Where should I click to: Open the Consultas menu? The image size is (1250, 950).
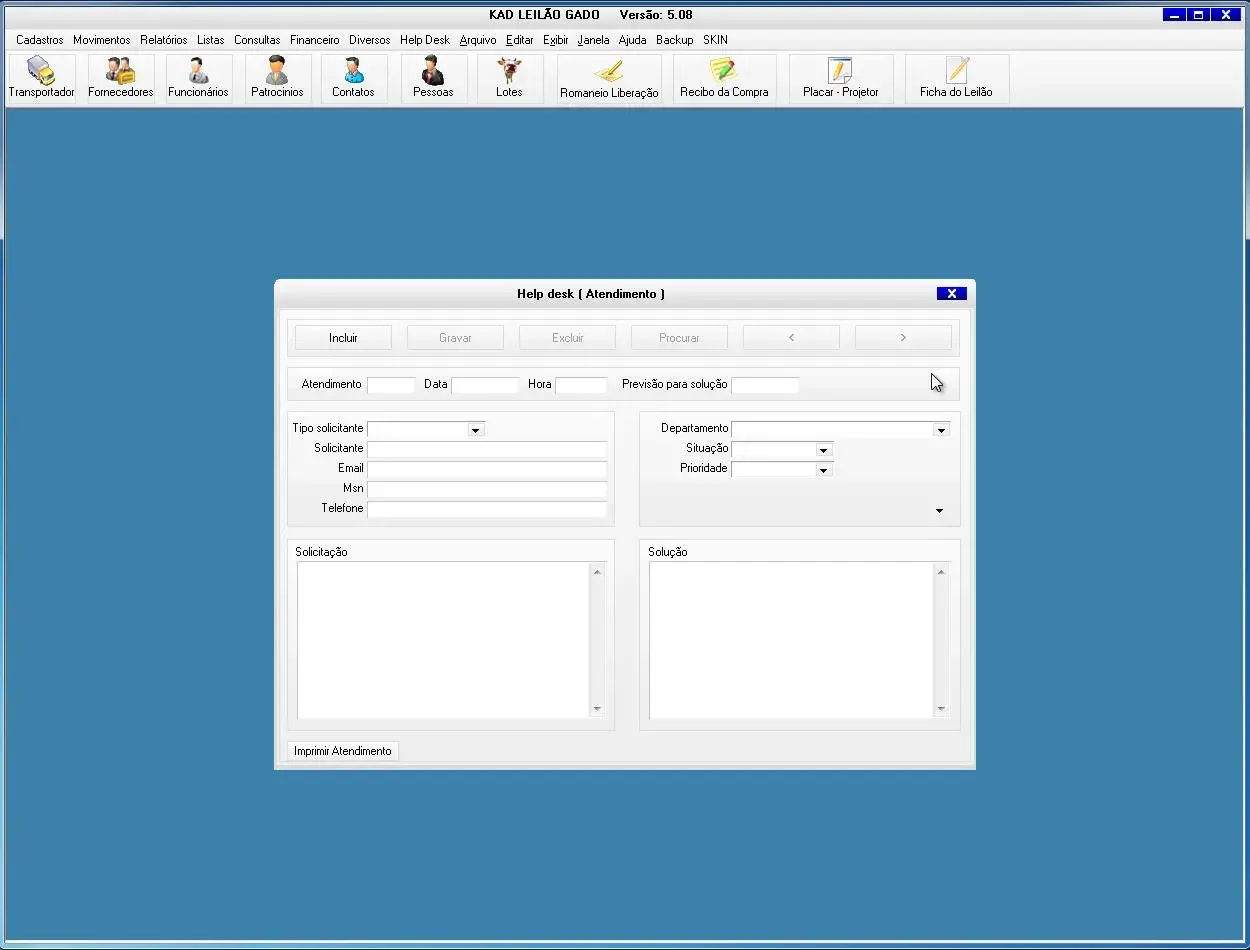tap(257, 40)
